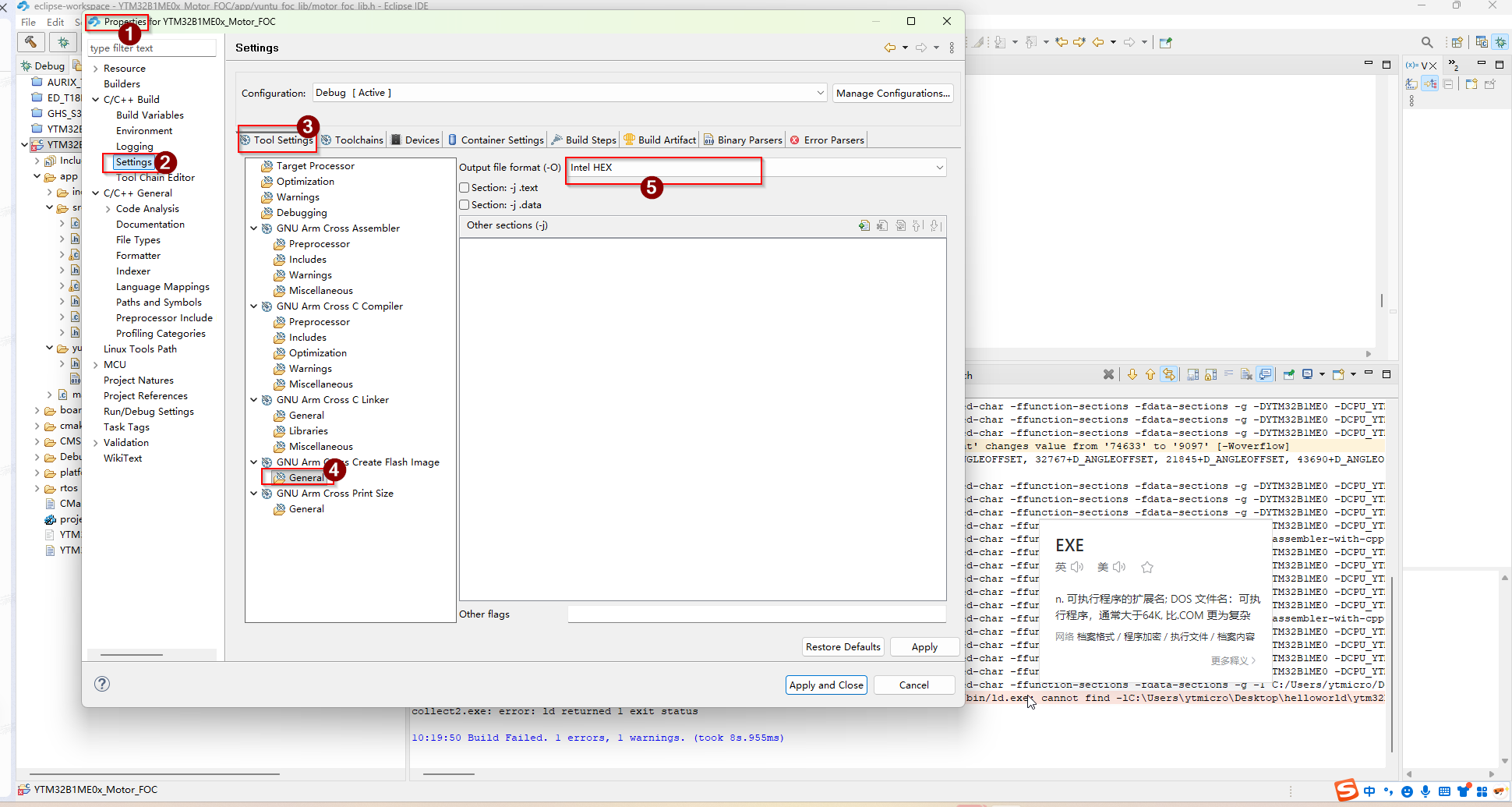The width and height of the screenshot is (1512, 807).
Task: Click the Other flags input field
Action: (x=756, y=614)
